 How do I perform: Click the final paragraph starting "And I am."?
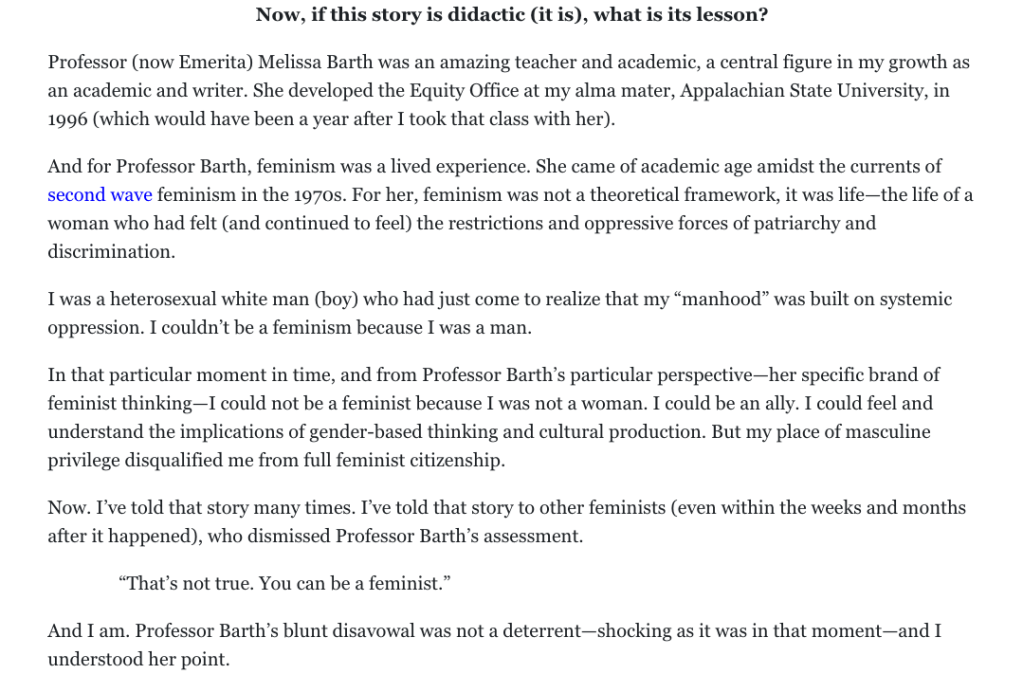pos(495,646)
